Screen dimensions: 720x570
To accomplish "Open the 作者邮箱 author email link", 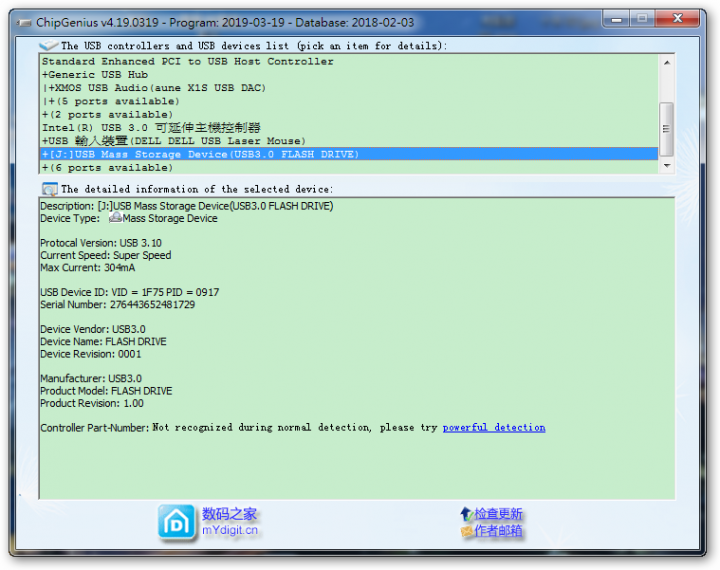I will [x=498, y=531].
